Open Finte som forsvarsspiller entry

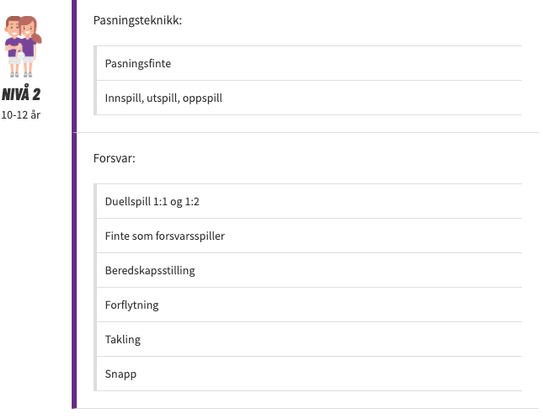pos(309,236)
